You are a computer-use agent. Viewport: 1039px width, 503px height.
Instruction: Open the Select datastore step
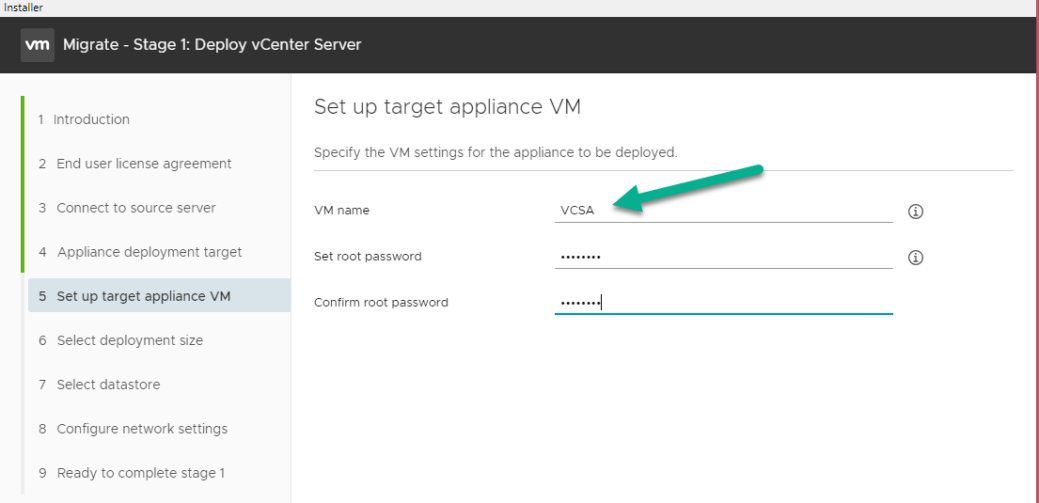107,384
